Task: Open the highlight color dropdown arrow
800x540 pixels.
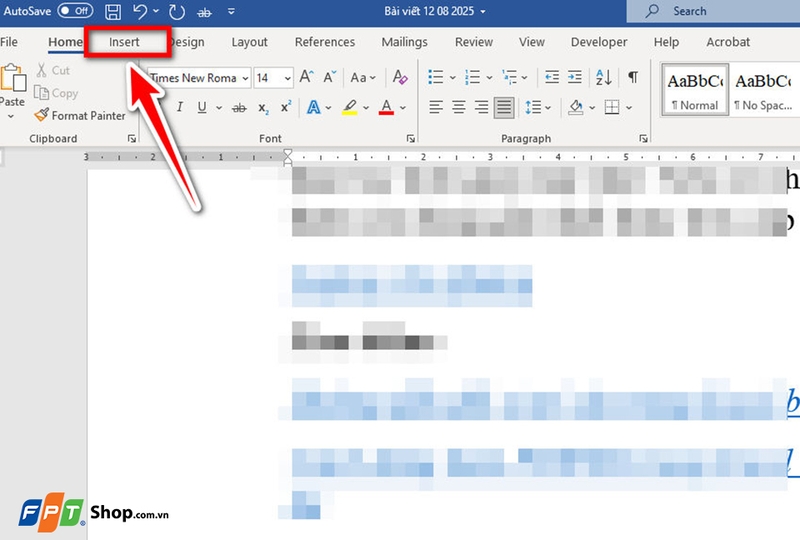Action: tap(366, 108)
